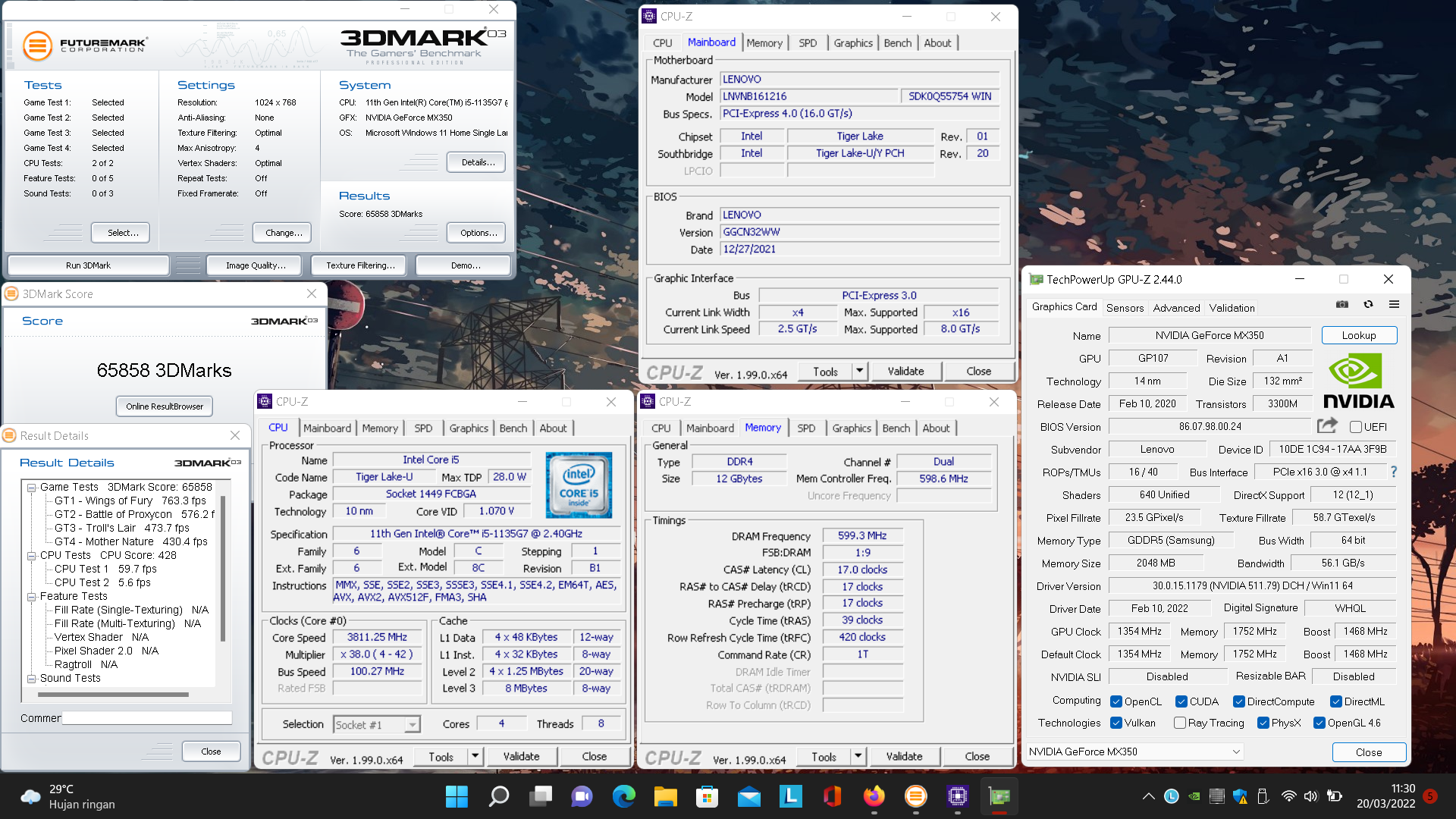Collapse the CPU Tests tree node
Image resolution: width=1456 pixels, height=819 pixels.
point(32,556)
